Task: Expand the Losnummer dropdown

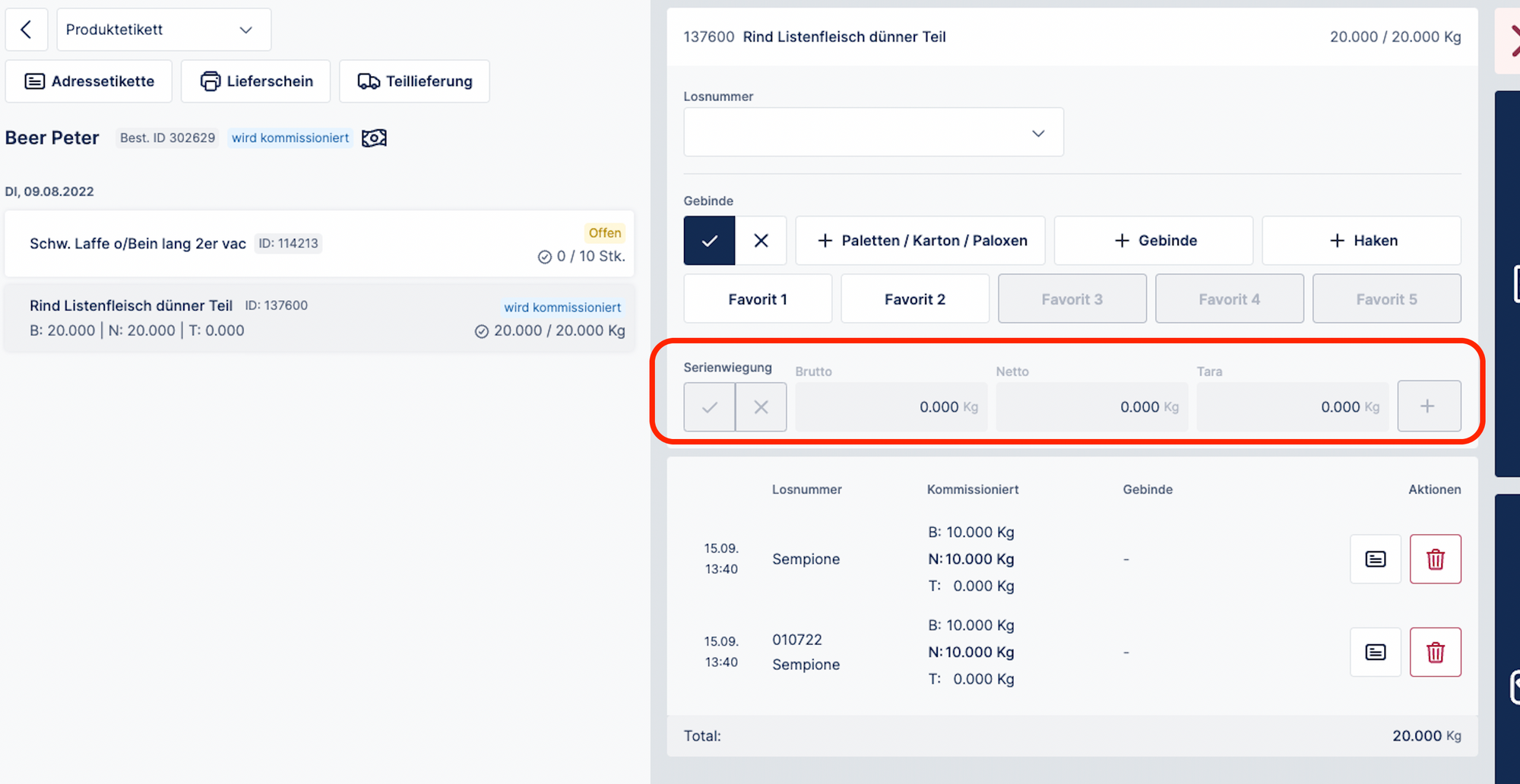Action: (873, 133)
